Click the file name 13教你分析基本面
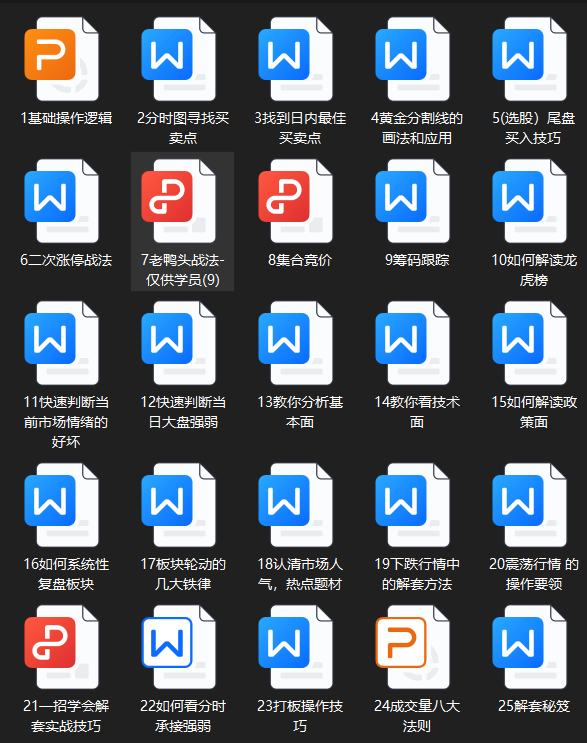The height and width of the screenshot is (743, 587). (x=300, y=412)
